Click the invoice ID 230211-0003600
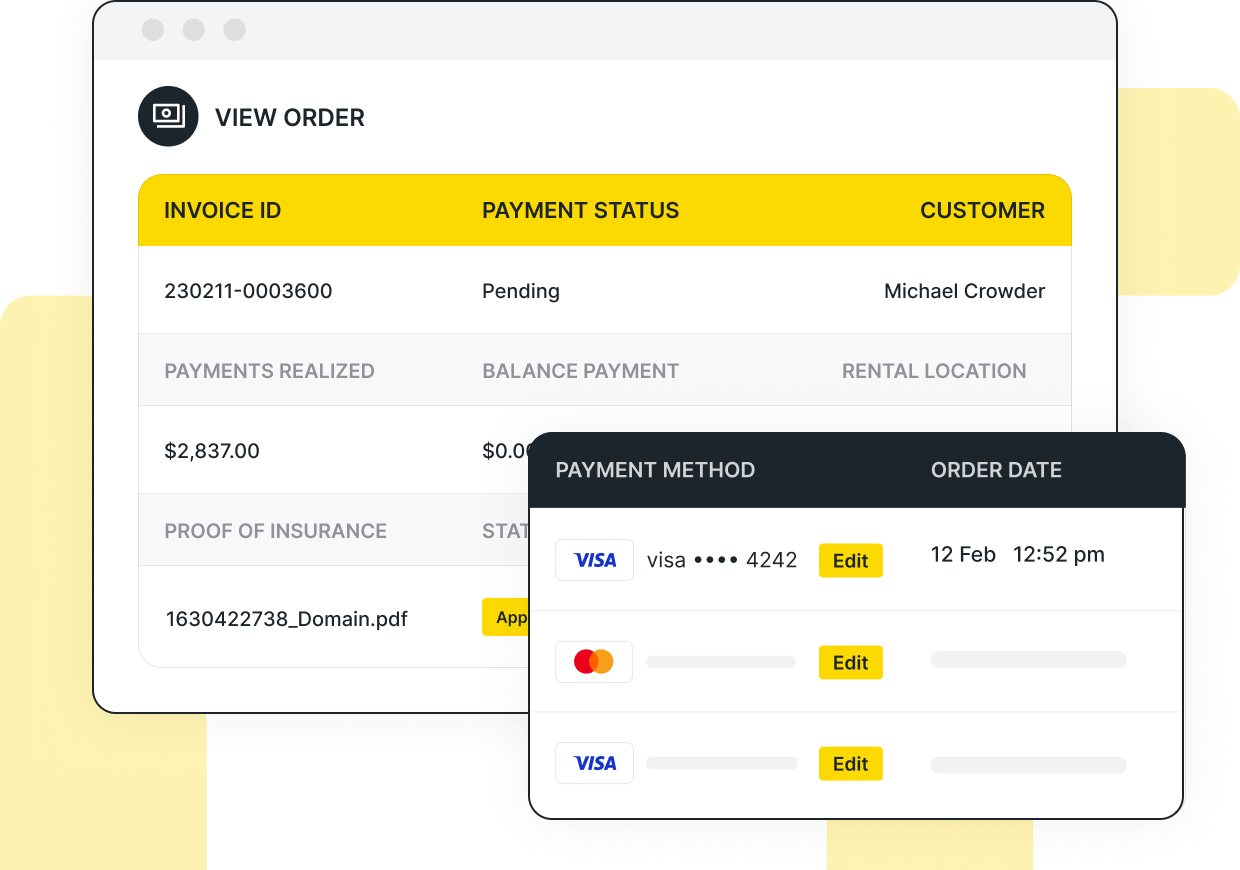1240x870 pixels. 250,291
